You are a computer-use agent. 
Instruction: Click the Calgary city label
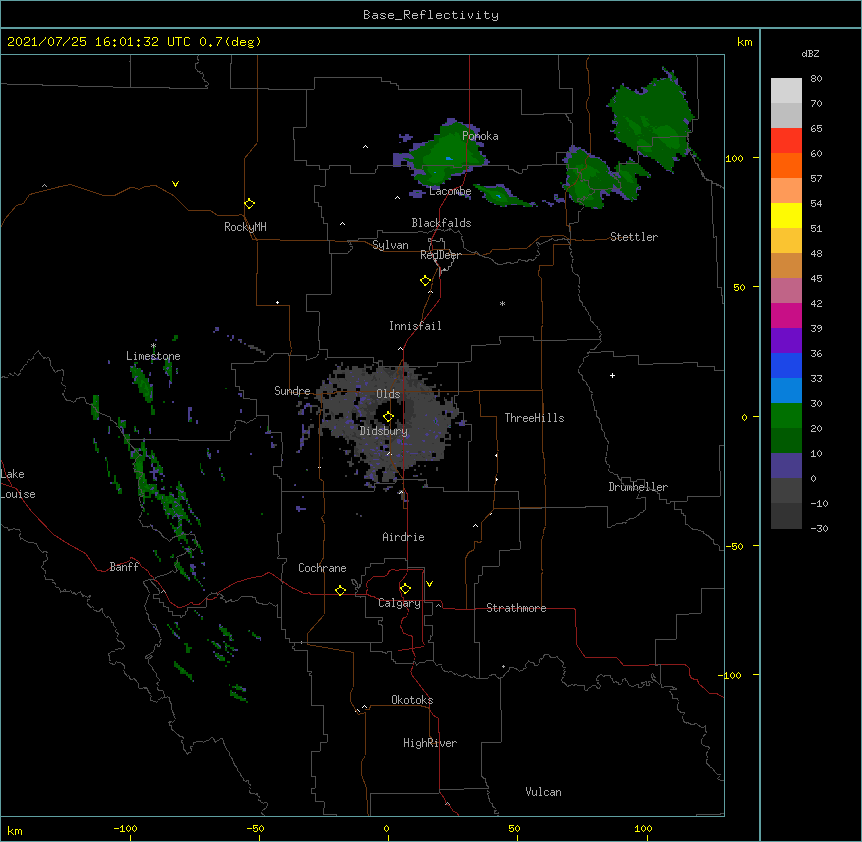(399, 603)
